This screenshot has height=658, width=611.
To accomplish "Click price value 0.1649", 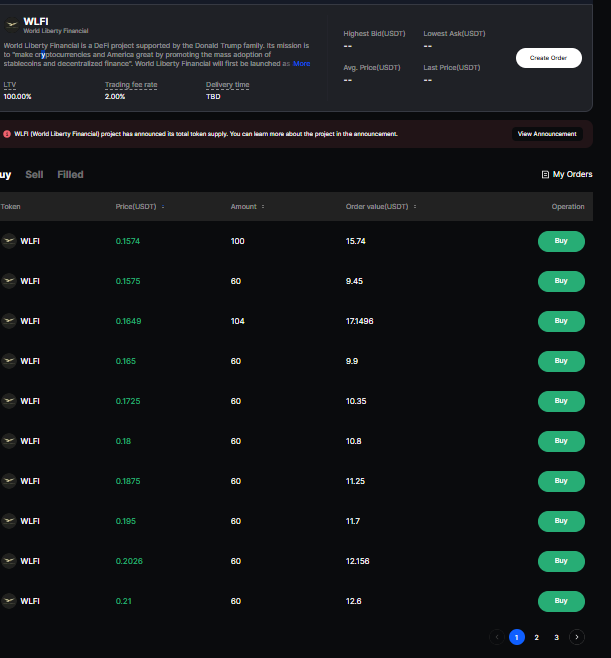I will click(128, 321).
